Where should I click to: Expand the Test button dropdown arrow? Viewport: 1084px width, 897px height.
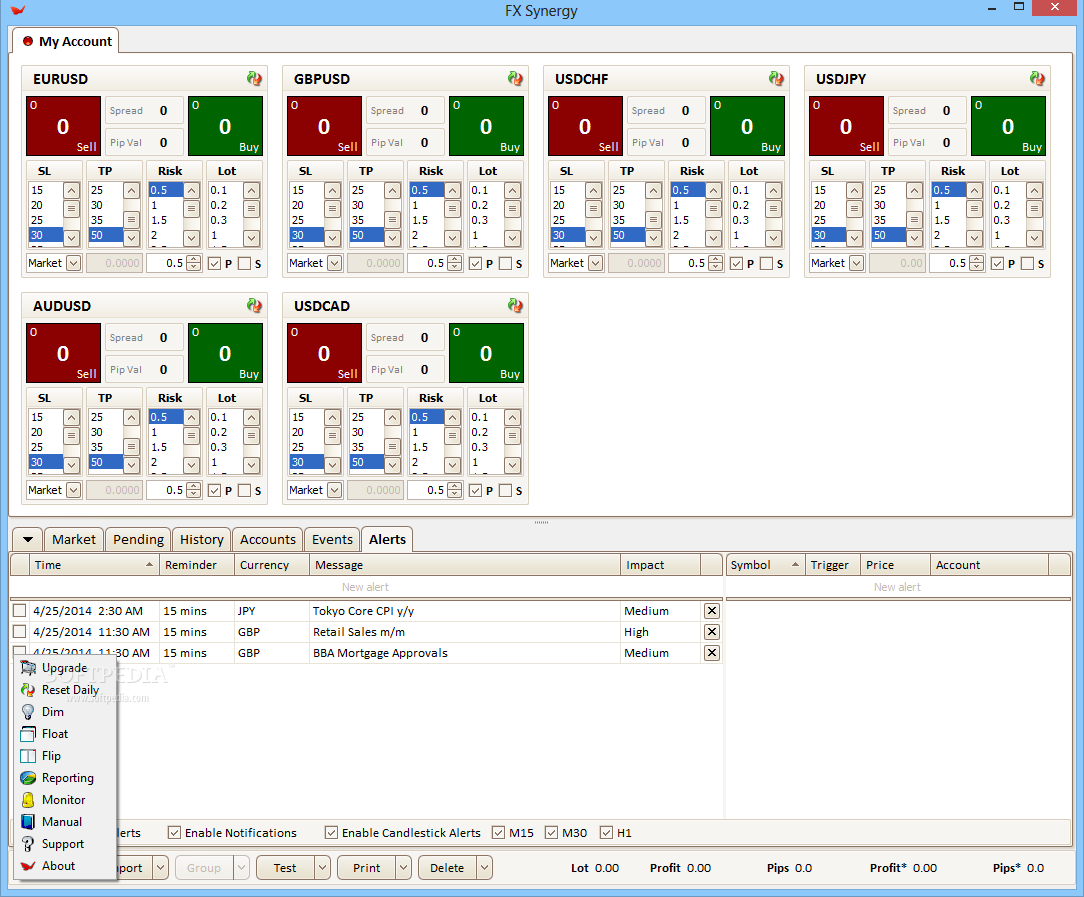click(322, 868)
